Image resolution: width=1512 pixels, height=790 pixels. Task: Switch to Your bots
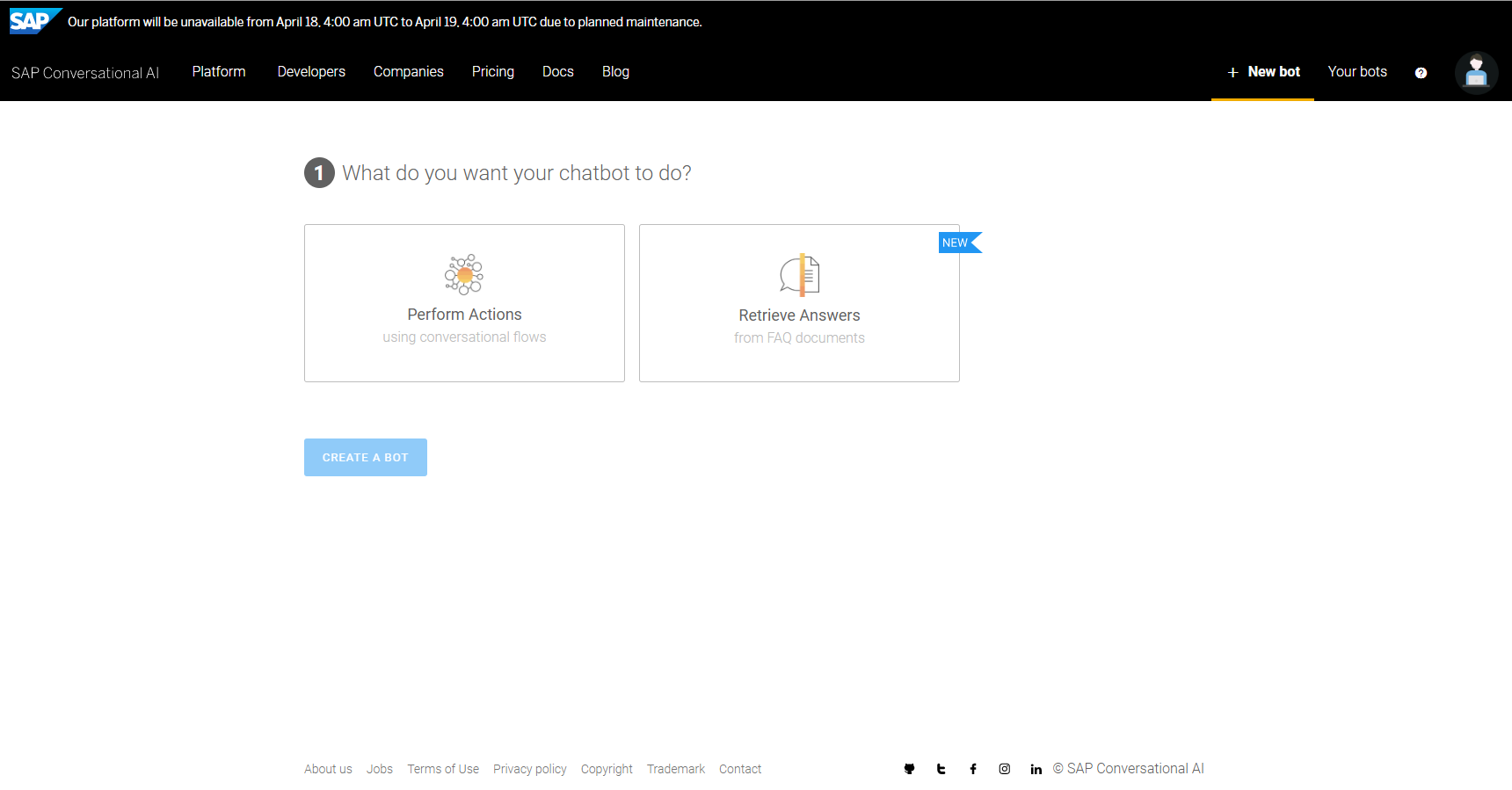coord(1357,71)
